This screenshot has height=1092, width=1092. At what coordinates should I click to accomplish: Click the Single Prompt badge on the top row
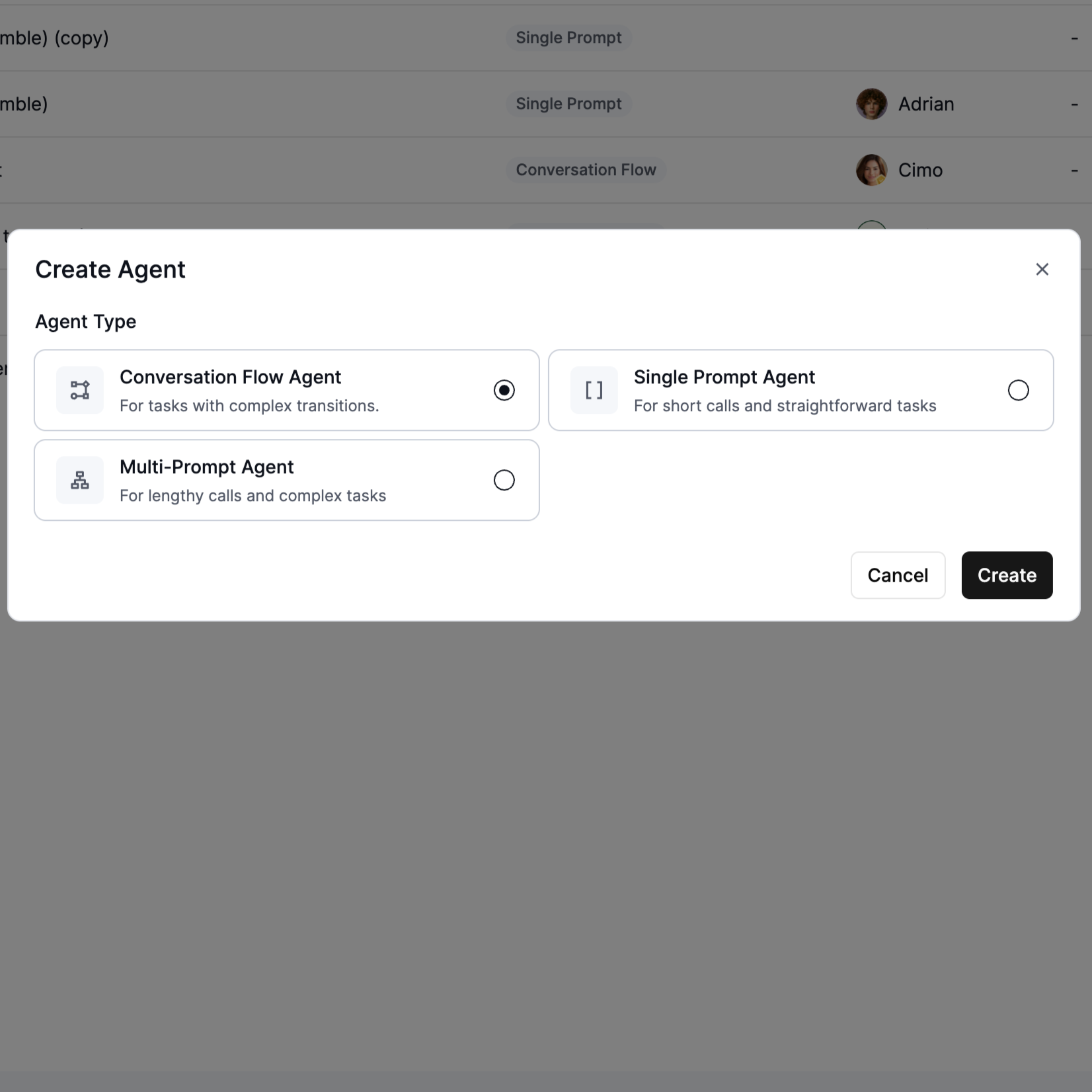point(568,38)
